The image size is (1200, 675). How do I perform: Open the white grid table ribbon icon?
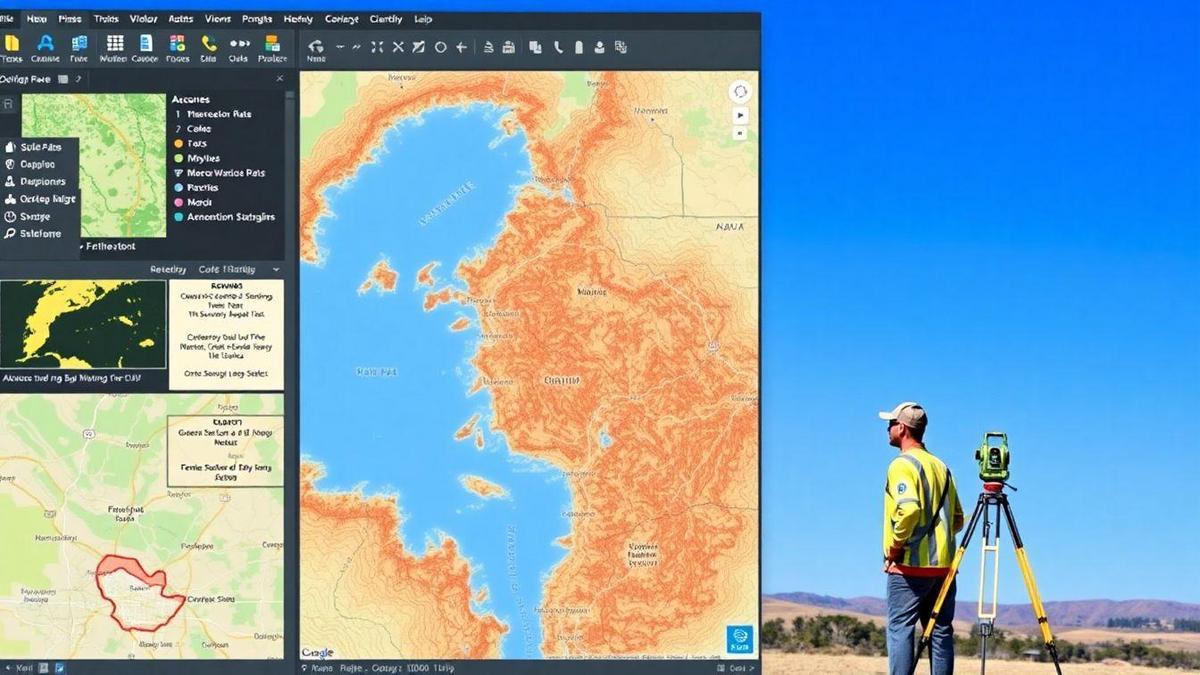pos(115,43)
